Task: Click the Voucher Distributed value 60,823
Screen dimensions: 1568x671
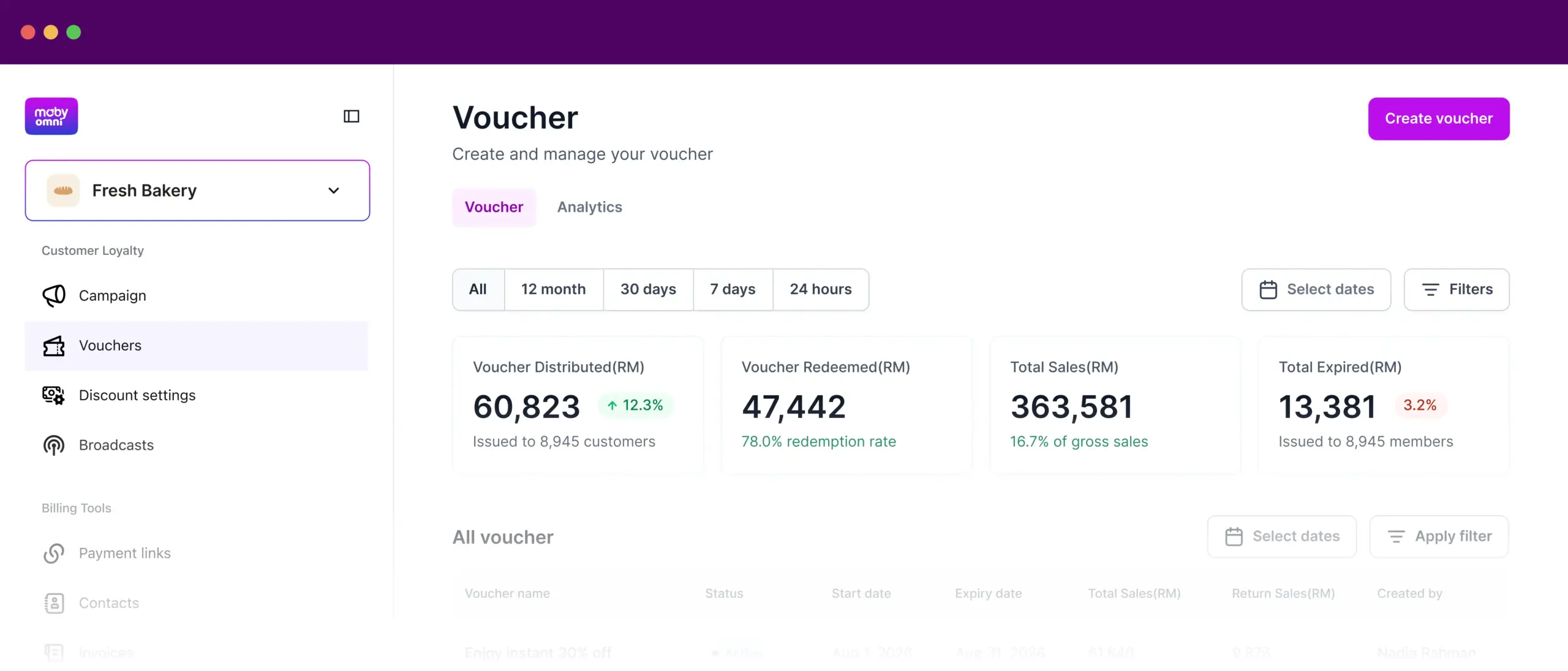Action: tap(526, 406)
